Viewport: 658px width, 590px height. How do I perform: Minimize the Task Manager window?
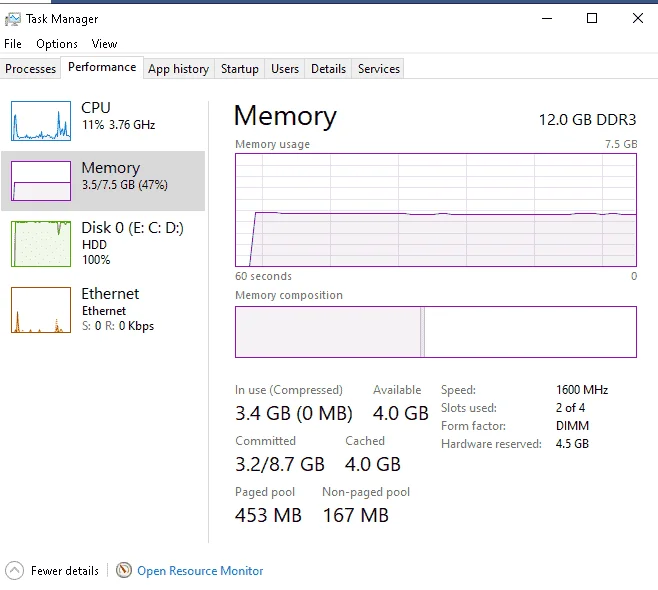click(547, 18)
